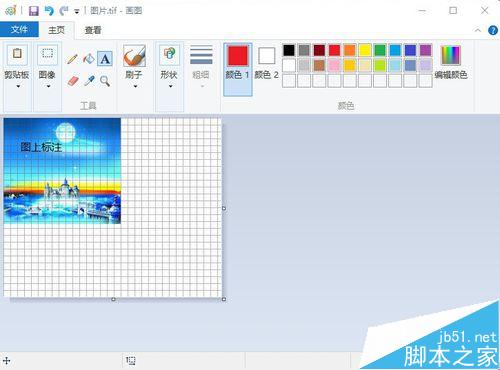Expand the Shapes (形状) dropdown arrow

pos(170,86)
